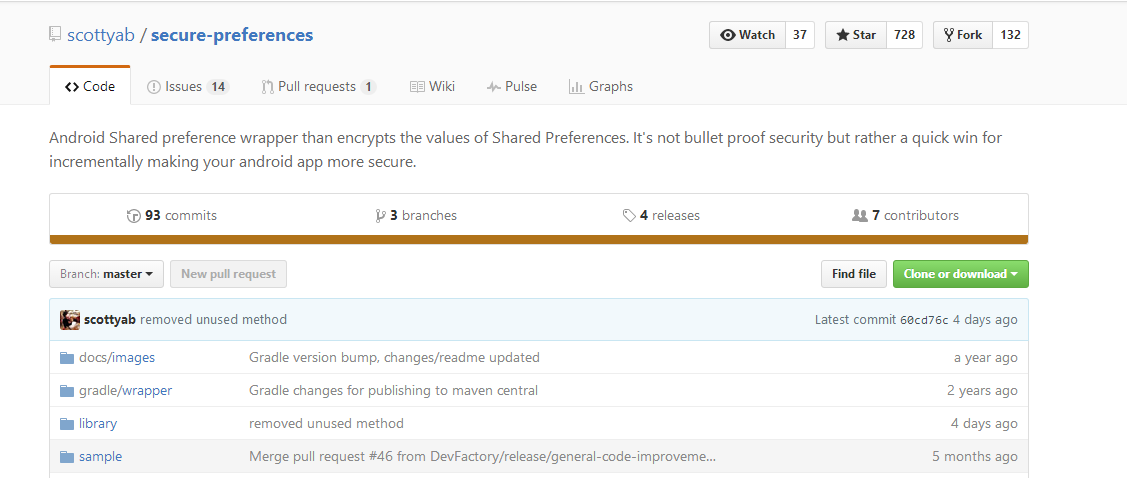The width and height of the screenshot is (1127, 478).
Task: Open the library row's 'removed unused method' commit
Action: pyautogui.click(x=326, y=424)
